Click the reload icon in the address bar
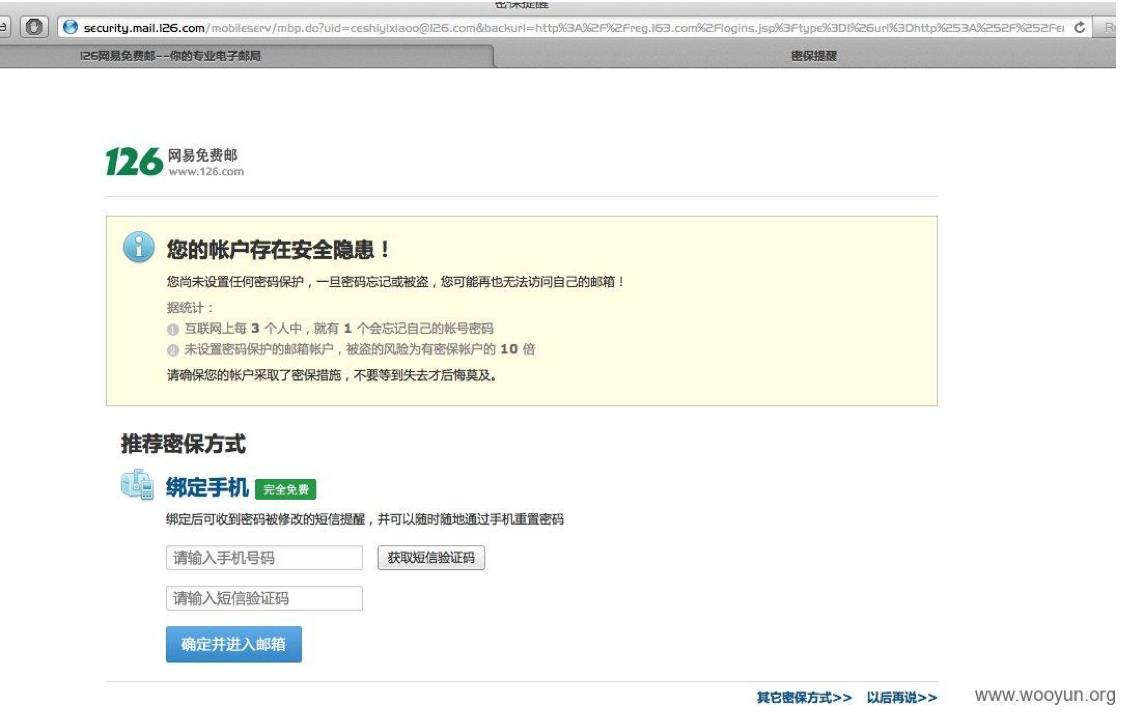Viewport: 1132px width, 716px height. coord(1079,27)
